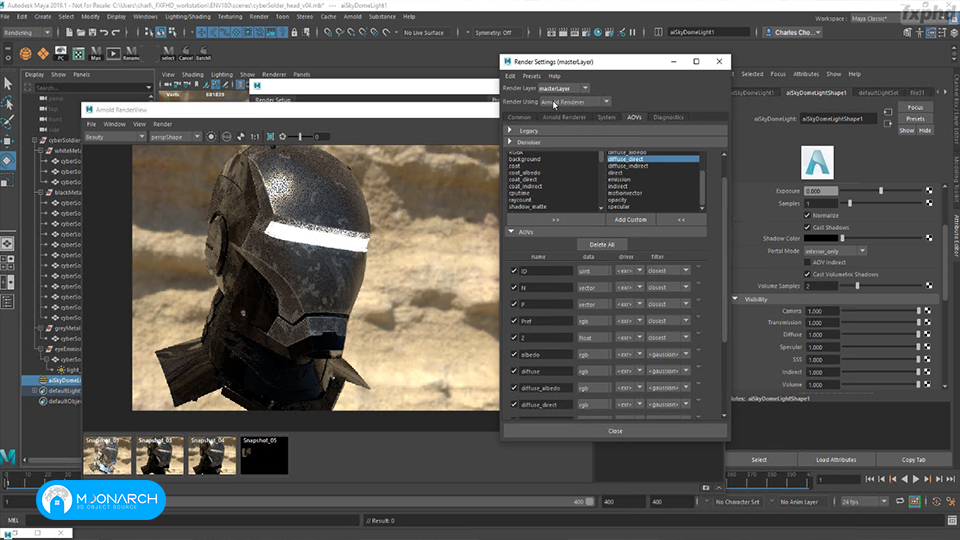Click the Lasso select tool icon

[8, 102]
